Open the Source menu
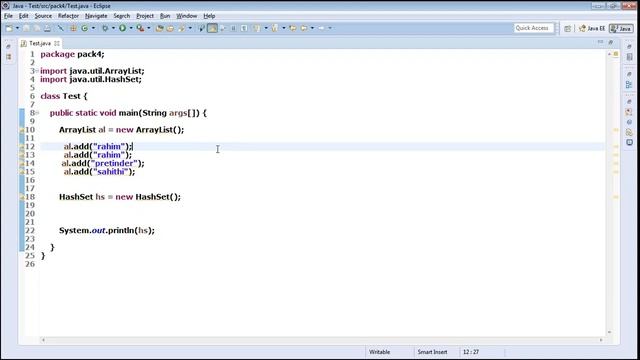640x360 pixels. point(43,16)
